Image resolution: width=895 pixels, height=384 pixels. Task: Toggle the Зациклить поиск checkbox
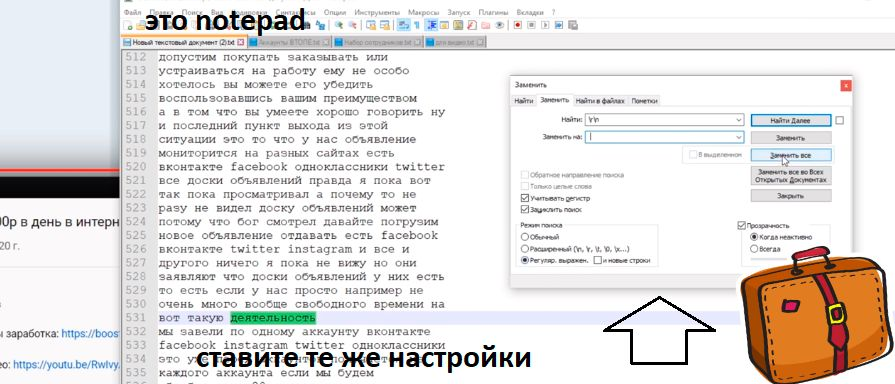coord(525,209)
